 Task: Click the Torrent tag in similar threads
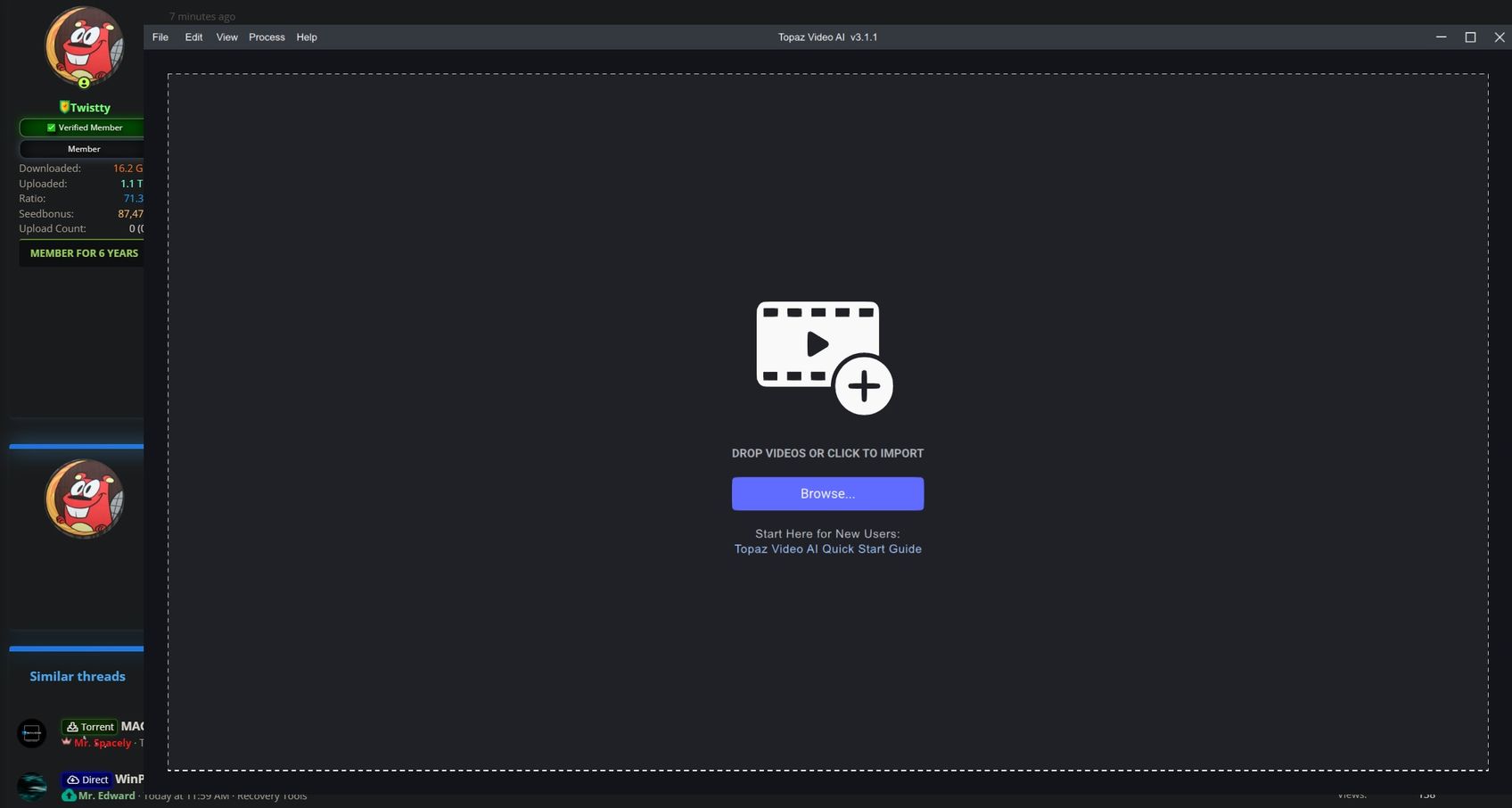click(89, 727)
